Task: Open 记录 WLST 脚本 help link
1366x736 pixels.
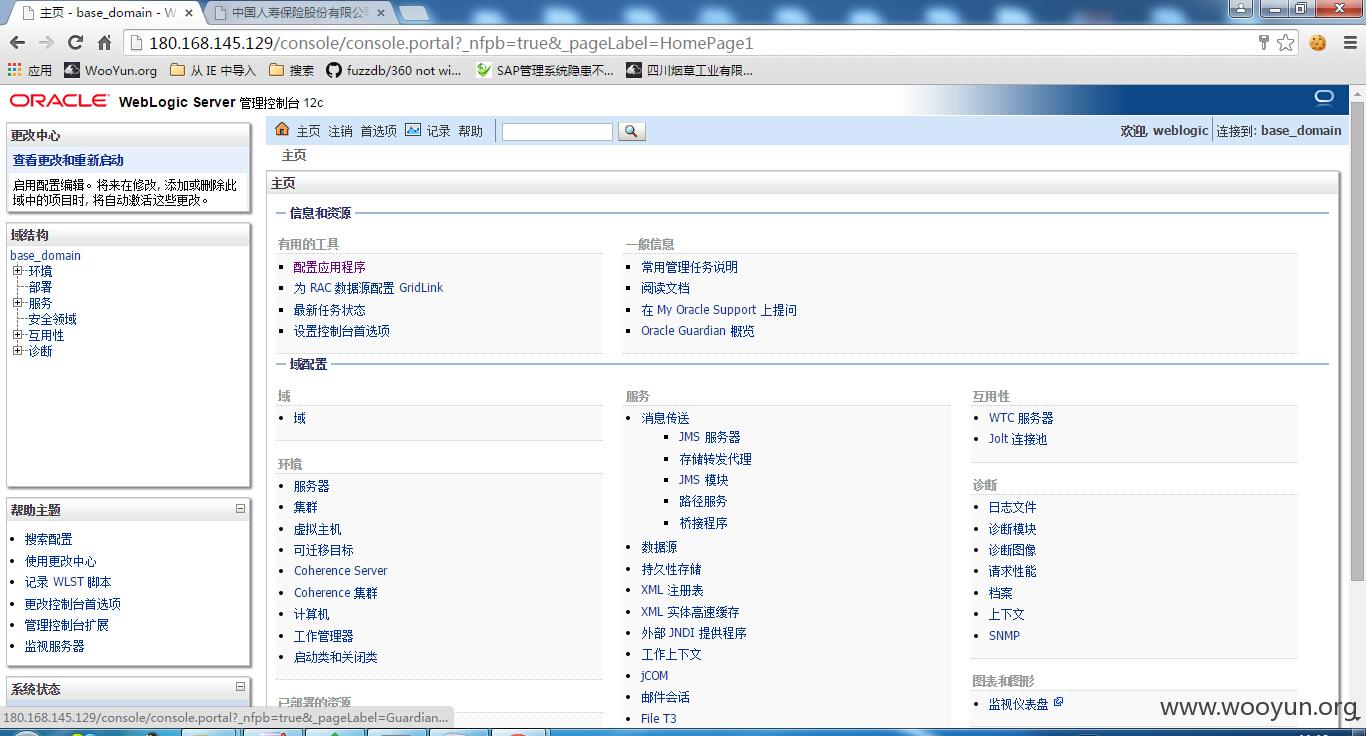Action: (x=68, y=582)
